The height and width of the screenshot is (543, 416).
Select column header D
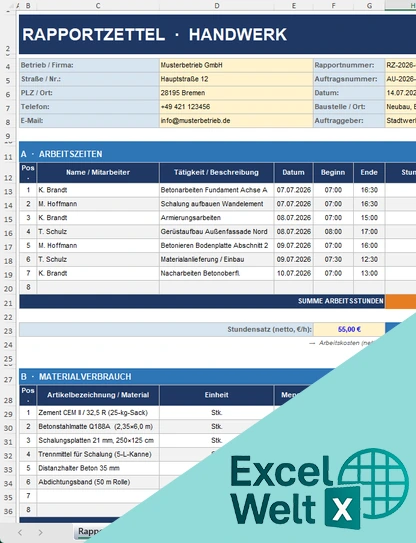coord(217,6)
